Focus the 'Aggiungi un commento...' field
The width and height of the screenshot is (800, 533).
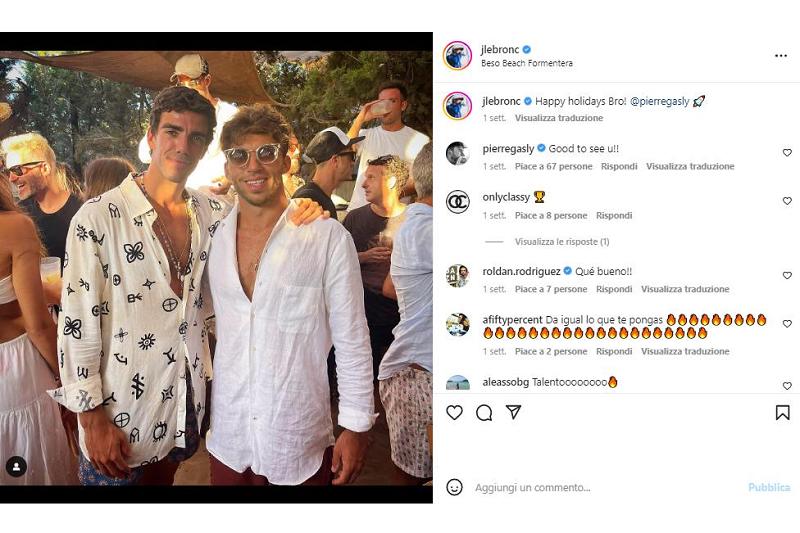600,488
